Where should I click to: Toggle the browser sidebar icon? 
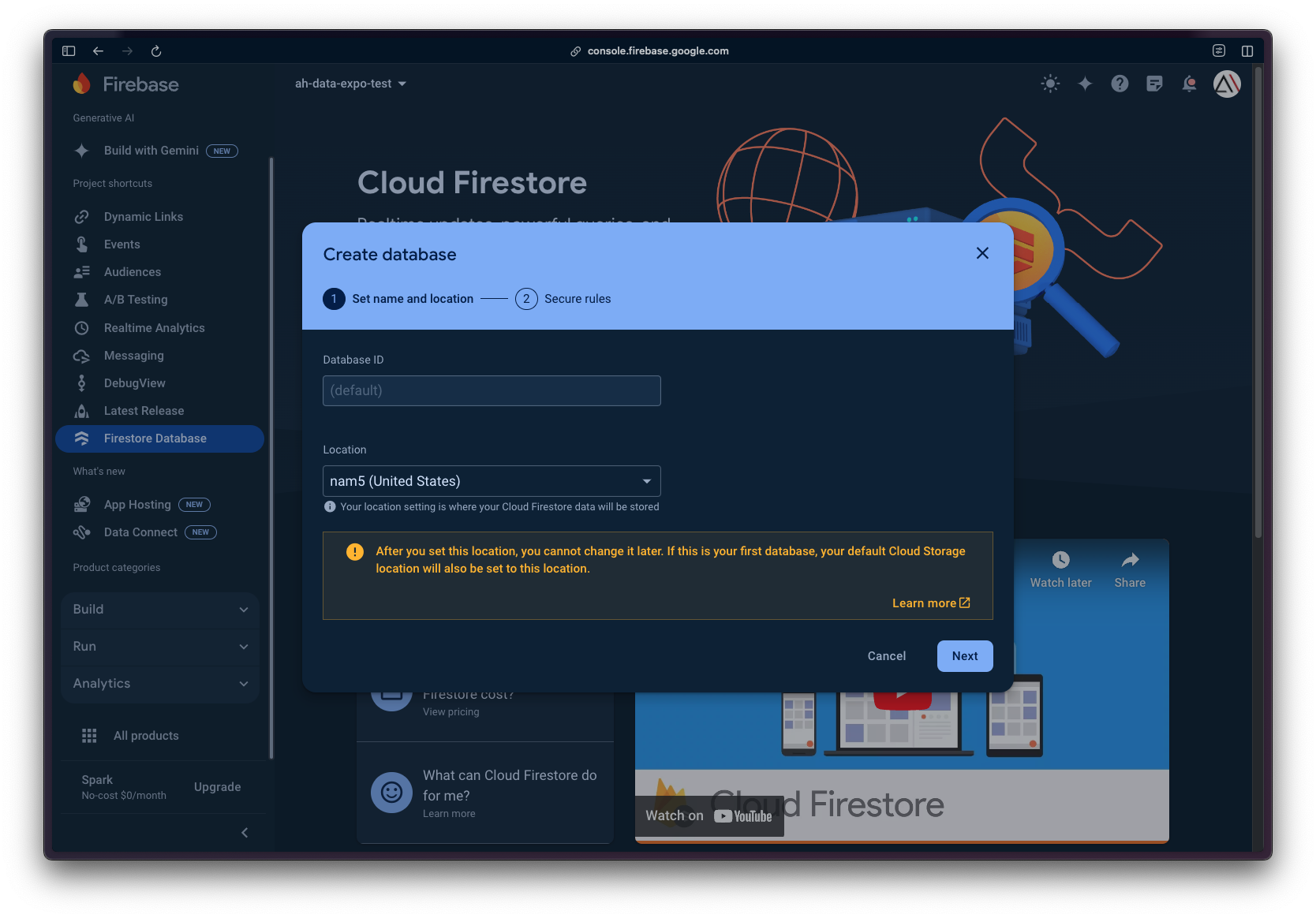[x=69, y=51]
